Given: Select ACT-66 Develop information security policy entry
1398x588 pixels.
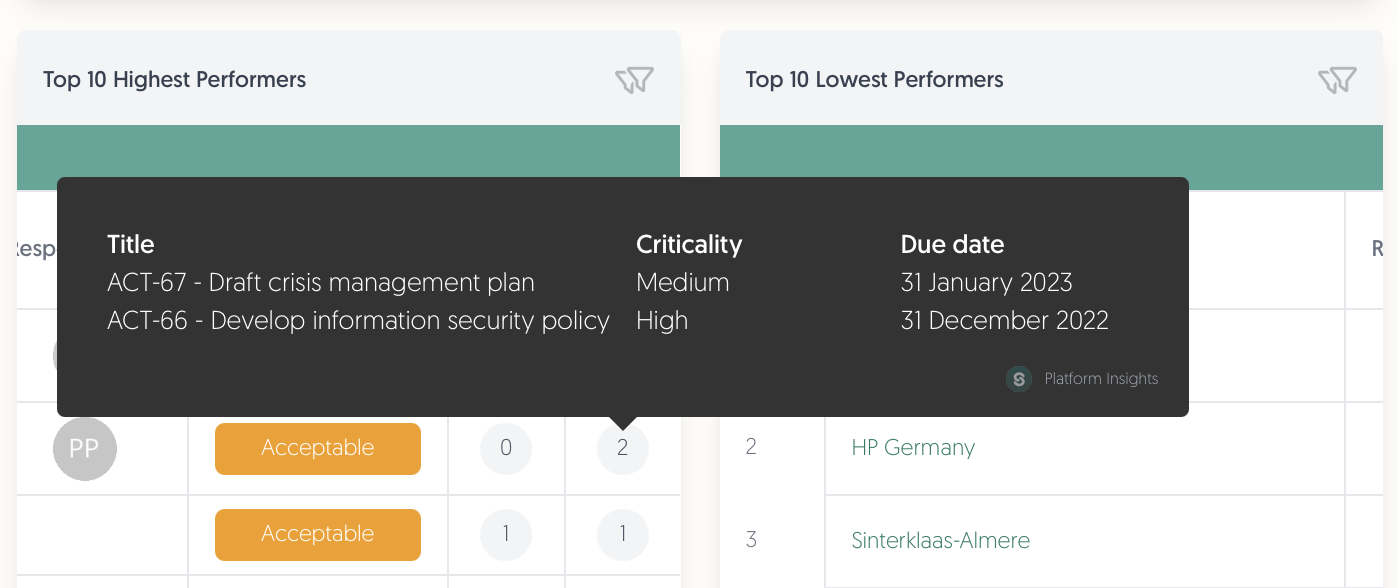Looking at the screenshot, I should 359,321.
